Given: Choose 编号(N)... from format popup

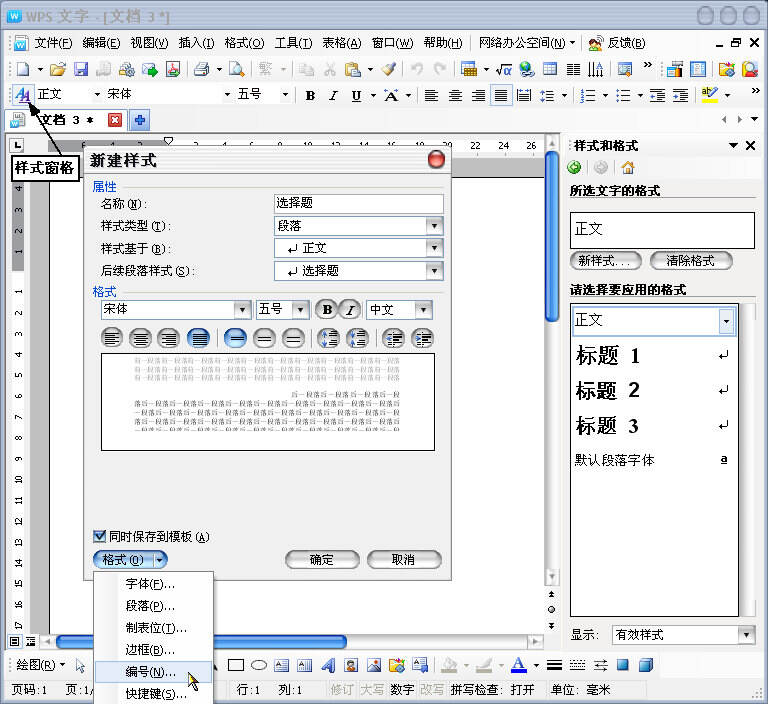Looking at the screenshot, I should pos(153,672).
